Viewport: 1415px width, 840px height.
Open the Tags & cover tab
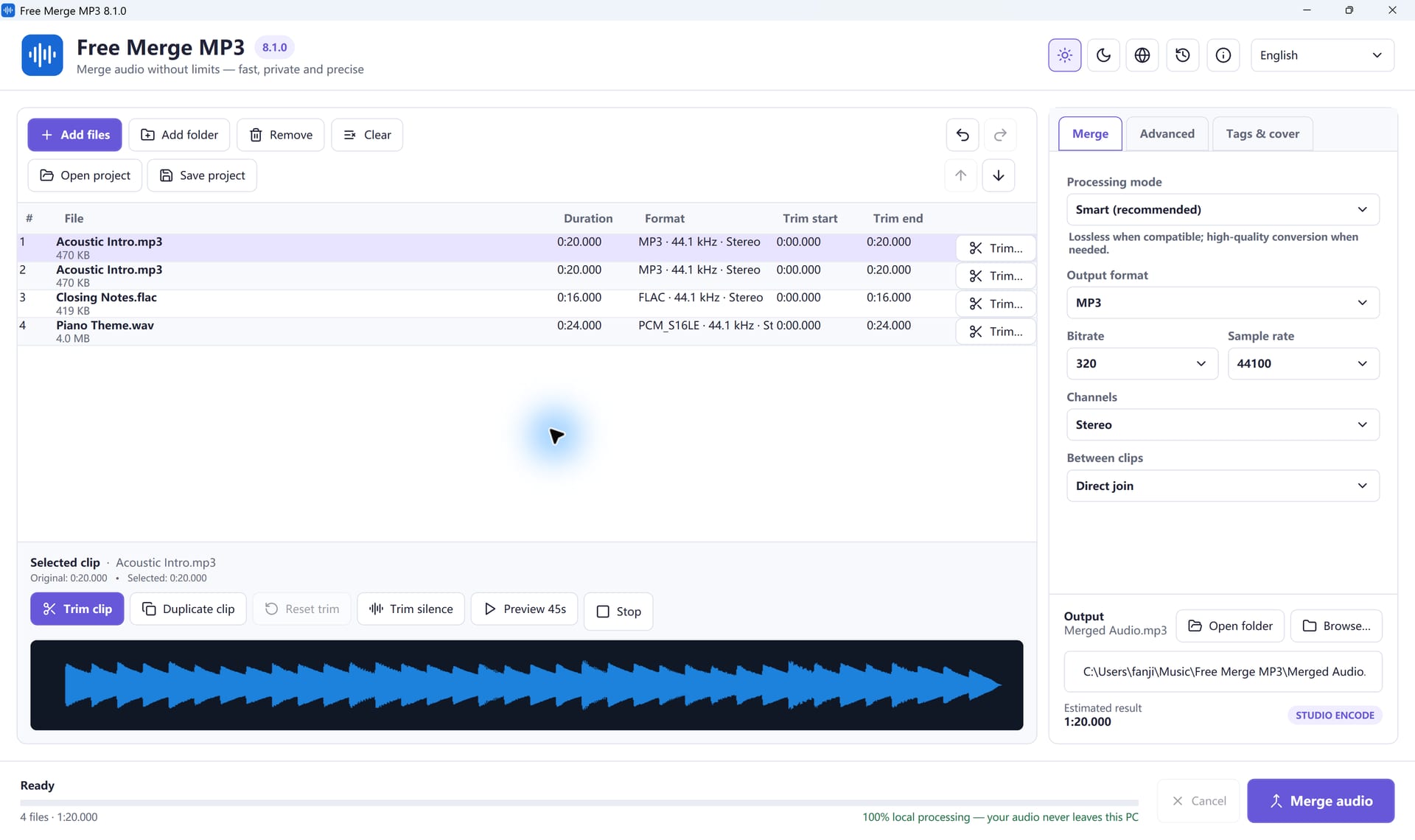(x=1262, y=134)
